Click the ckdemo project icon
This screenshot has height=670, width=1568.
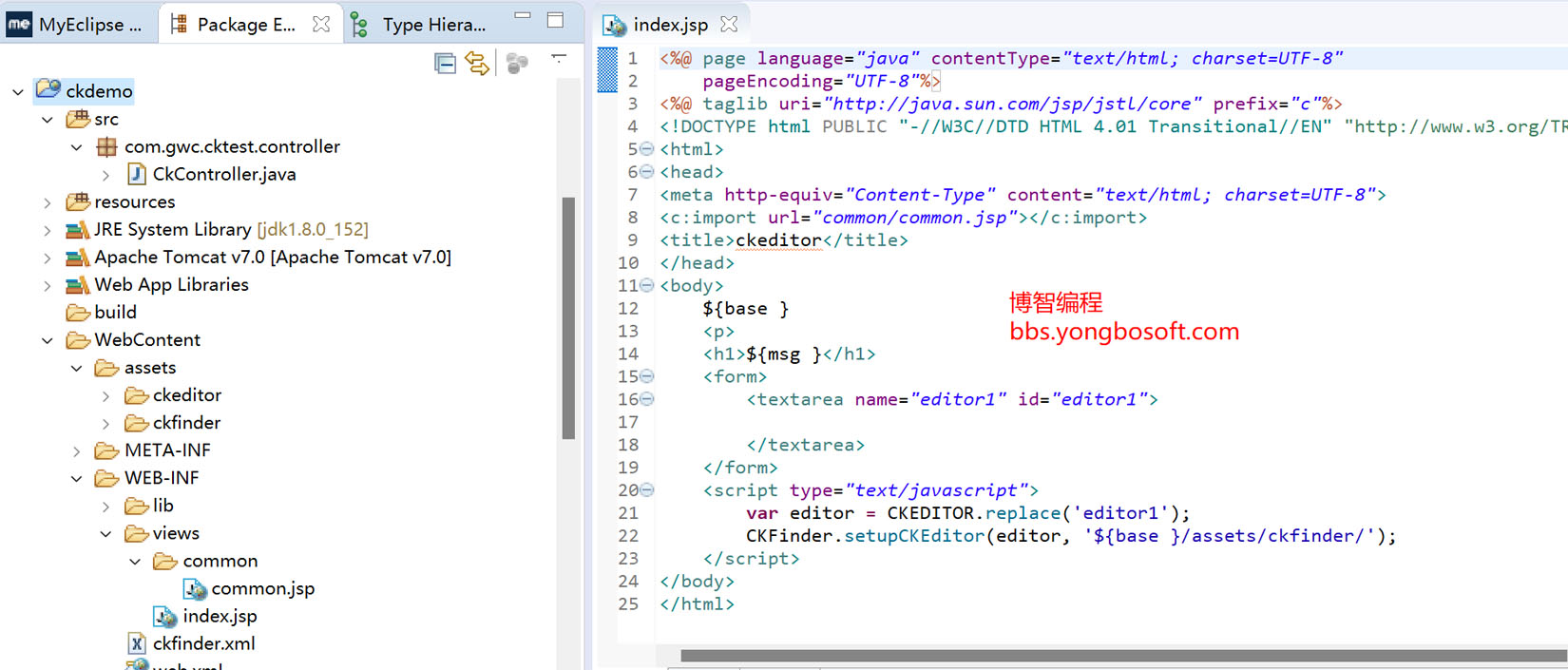[48, 90]
